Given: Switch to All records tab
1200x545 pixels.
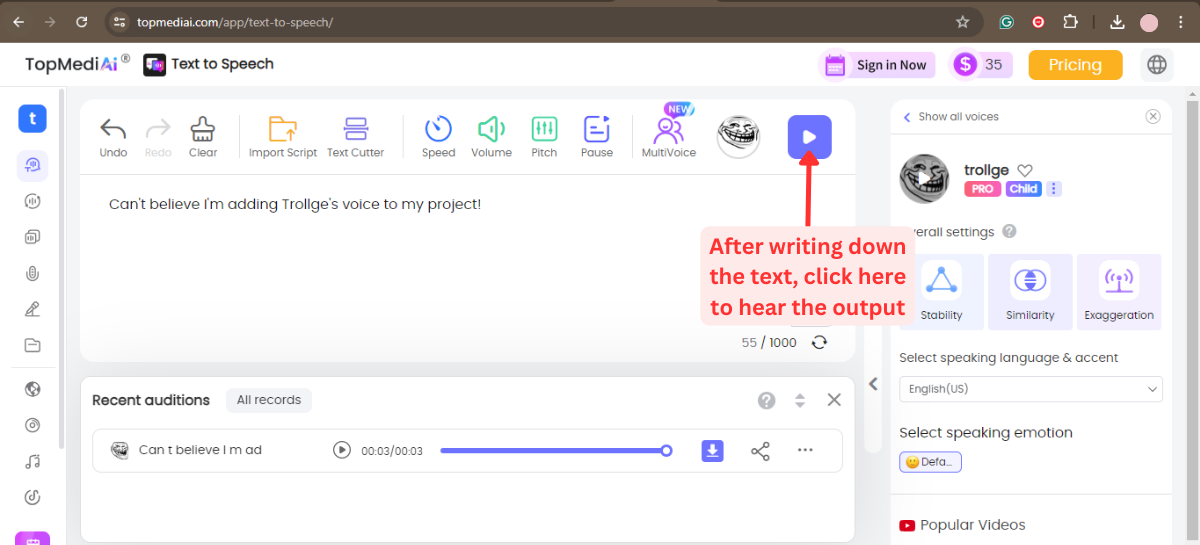Looking at the screenshot, I should pos(269,400).
